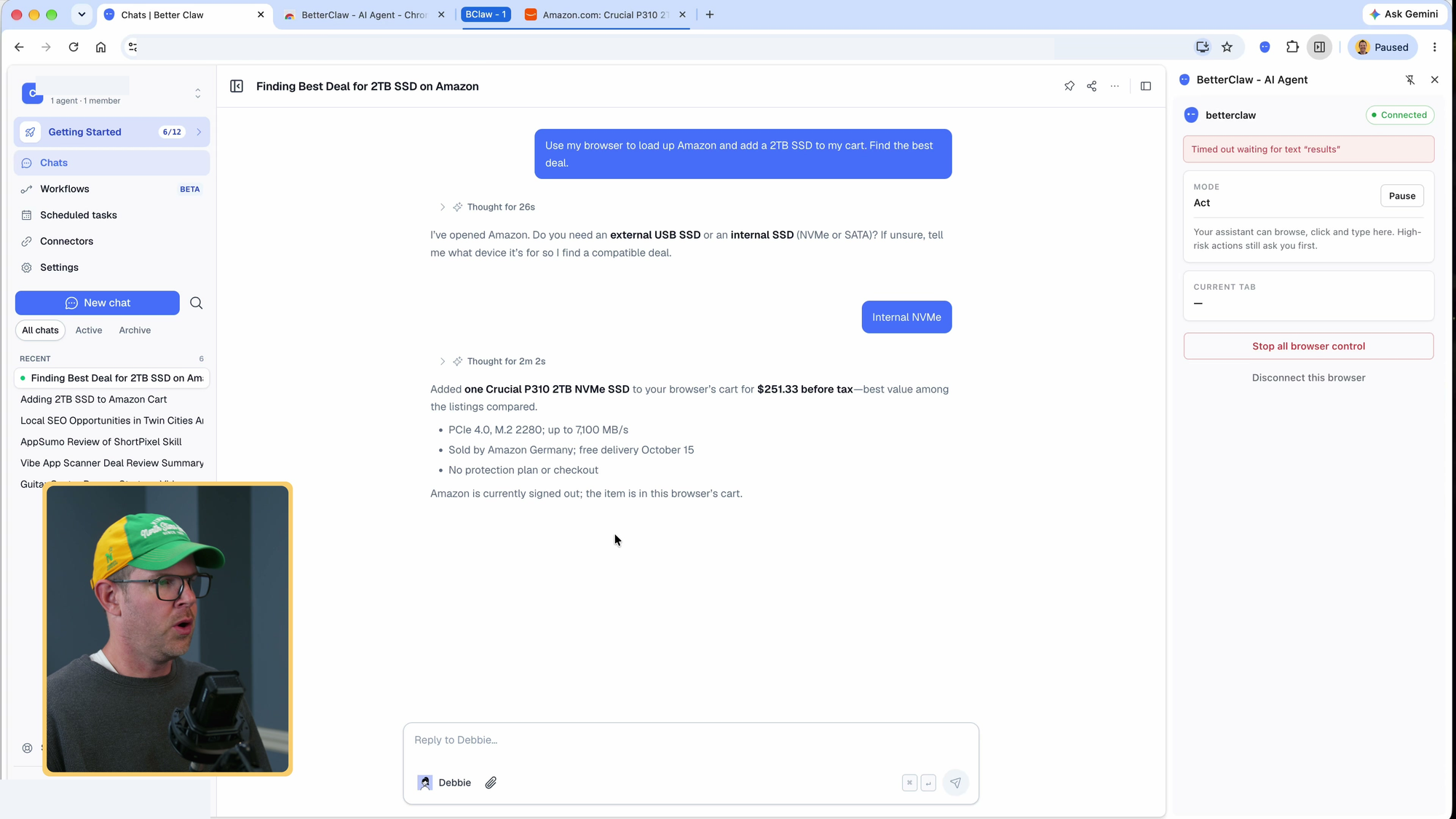Click Stop all browser control

pyautogui.click(x=1308, y=347)
